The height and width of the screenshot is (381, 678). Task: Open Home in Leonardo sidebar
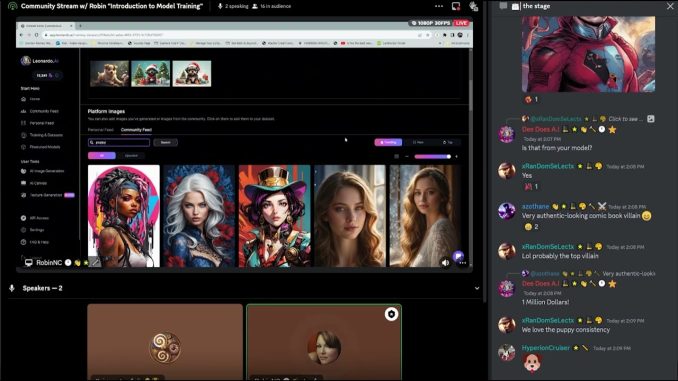pos(31,99)
